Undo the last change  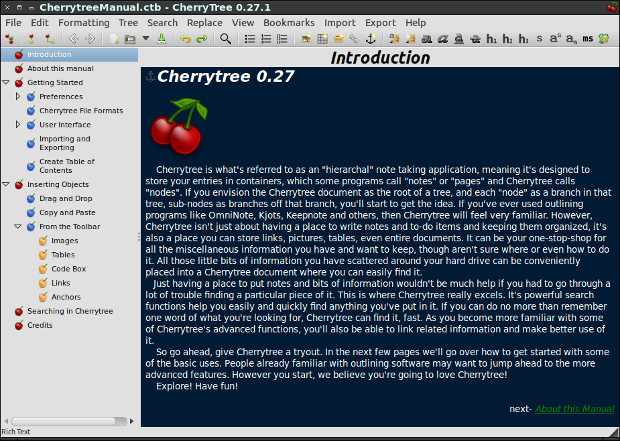(x=185, y=39)
